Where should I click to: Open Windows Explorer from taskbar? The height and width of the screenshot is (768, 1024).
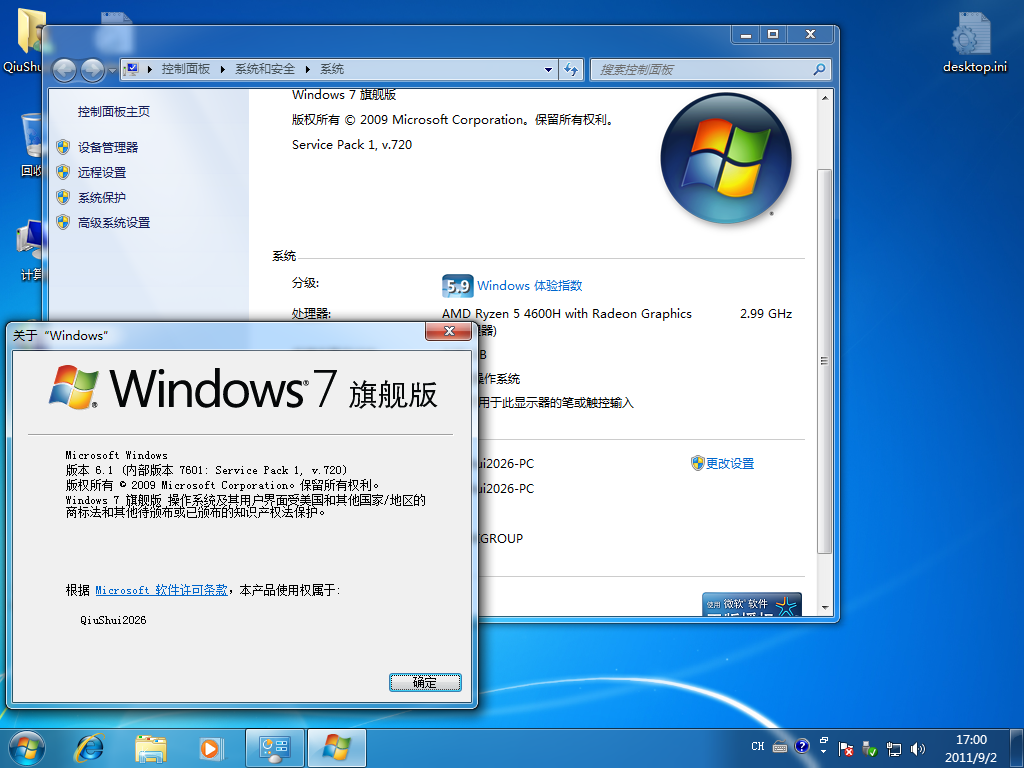[x=151, y=748]
